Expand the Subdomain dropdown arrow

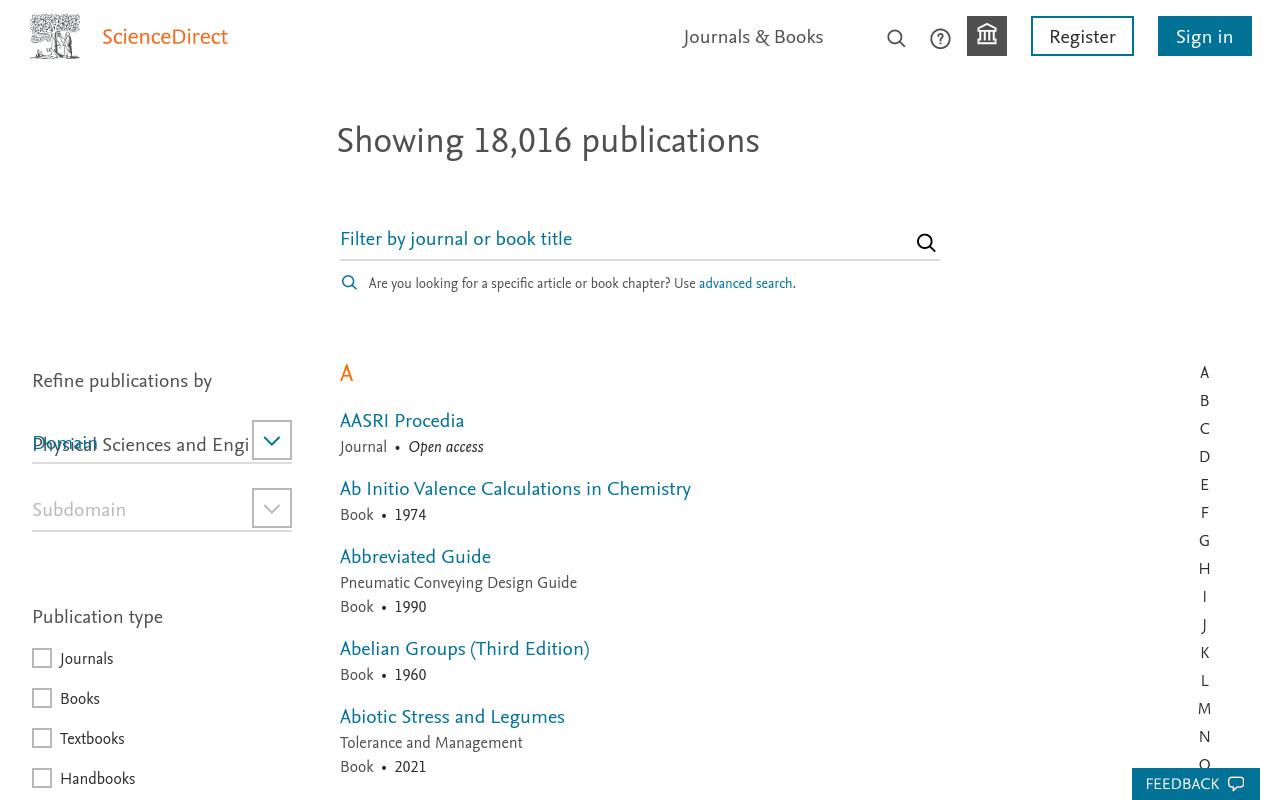(x=272, y=508)
